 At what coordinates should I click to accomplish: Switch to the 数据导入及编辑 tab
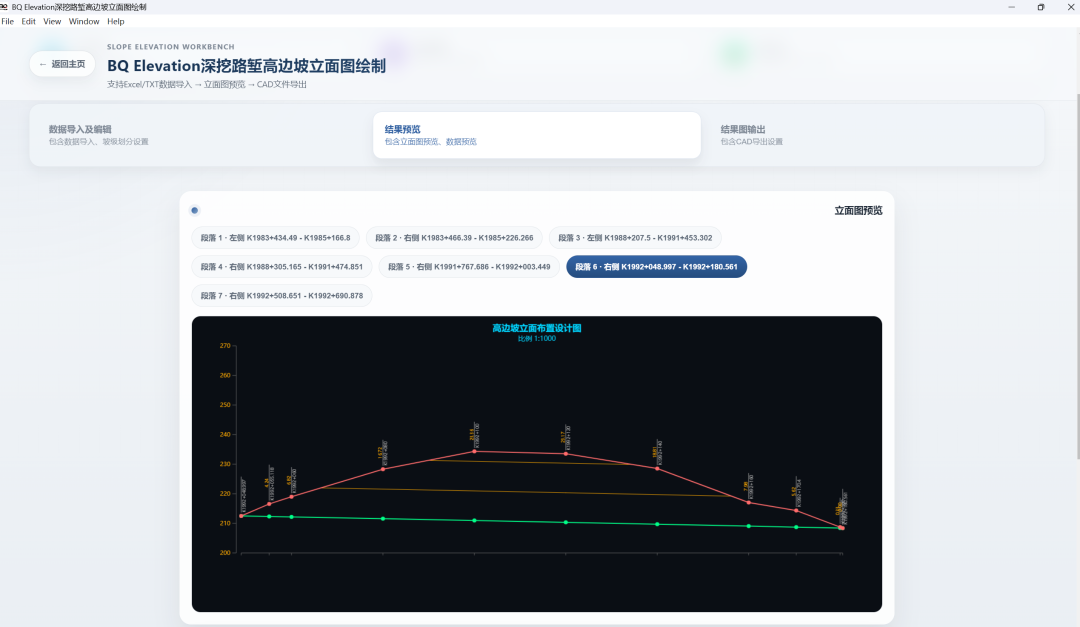pyautogui.click(x=200, y=135)
